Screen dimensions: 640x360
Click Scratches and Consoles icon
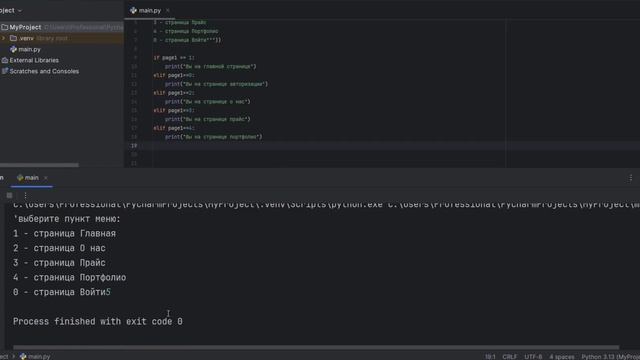(x=4, y=71)
